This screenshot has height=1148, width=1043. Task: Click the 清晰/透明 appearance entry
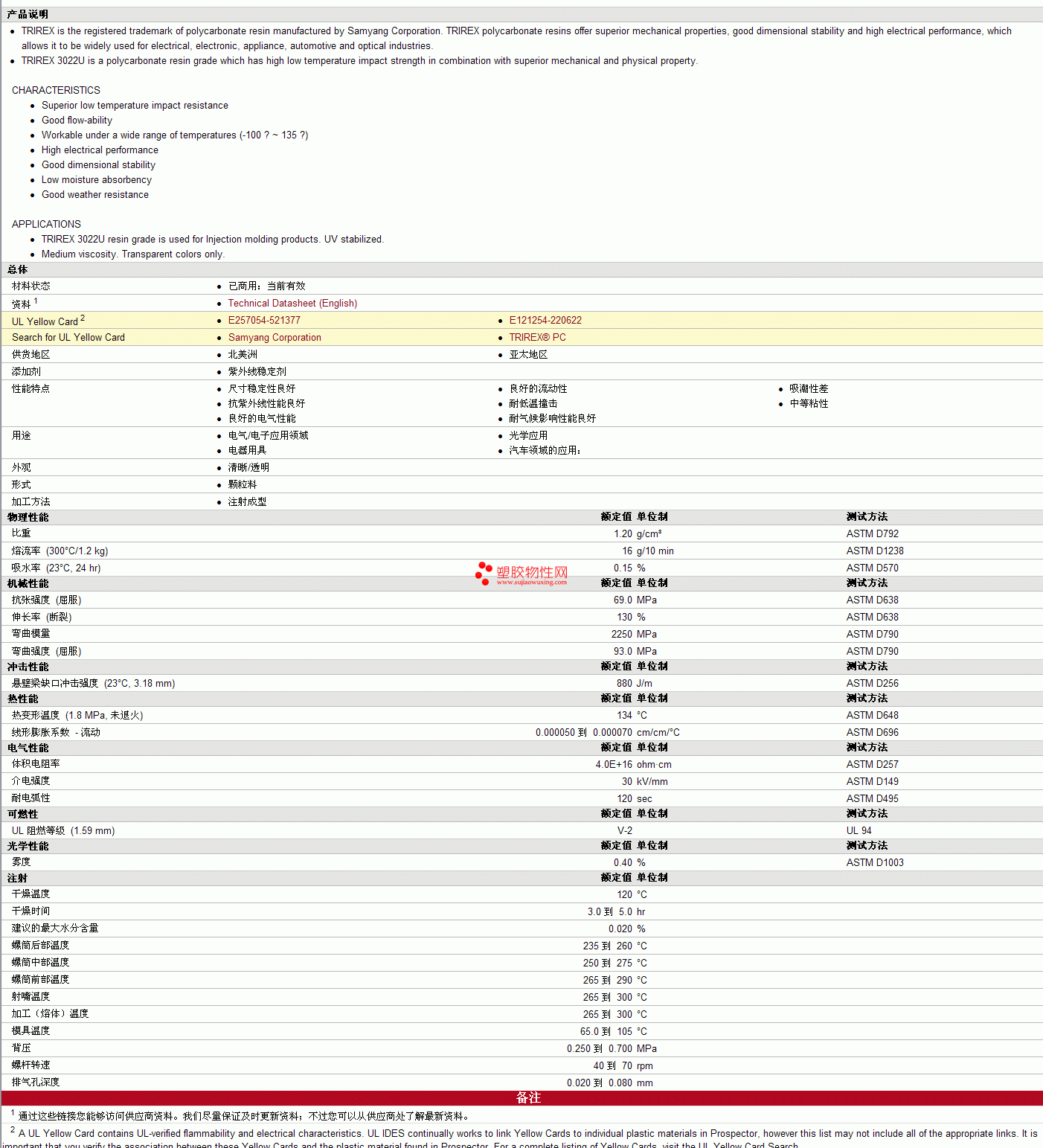[x=248, y=468]
